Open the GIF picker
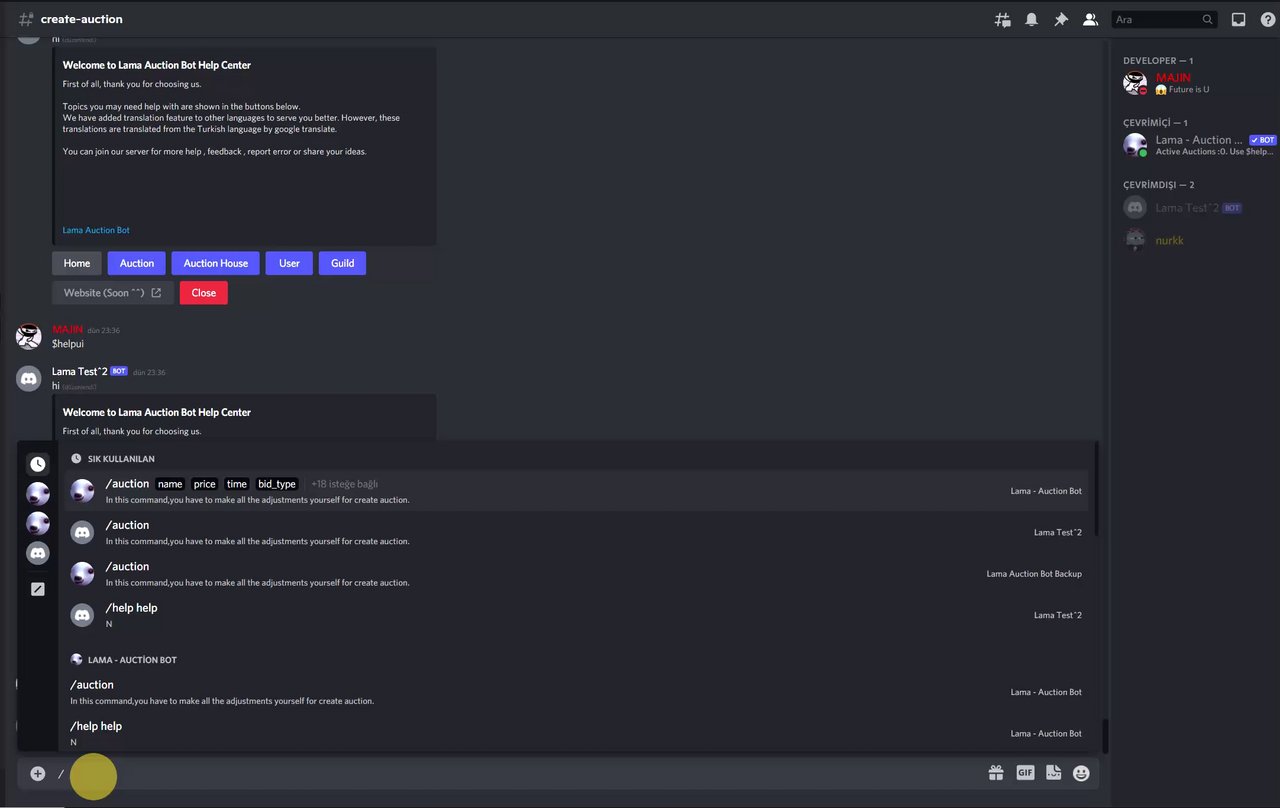1280x808 pixels. pos(1025,773)
